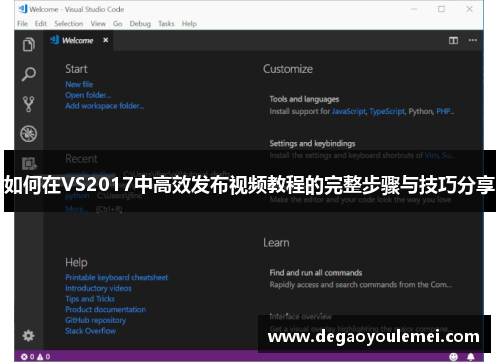The width and height of the screenshot is (500, 362).
Task: Open the Go menu
Action: point(117,24)
